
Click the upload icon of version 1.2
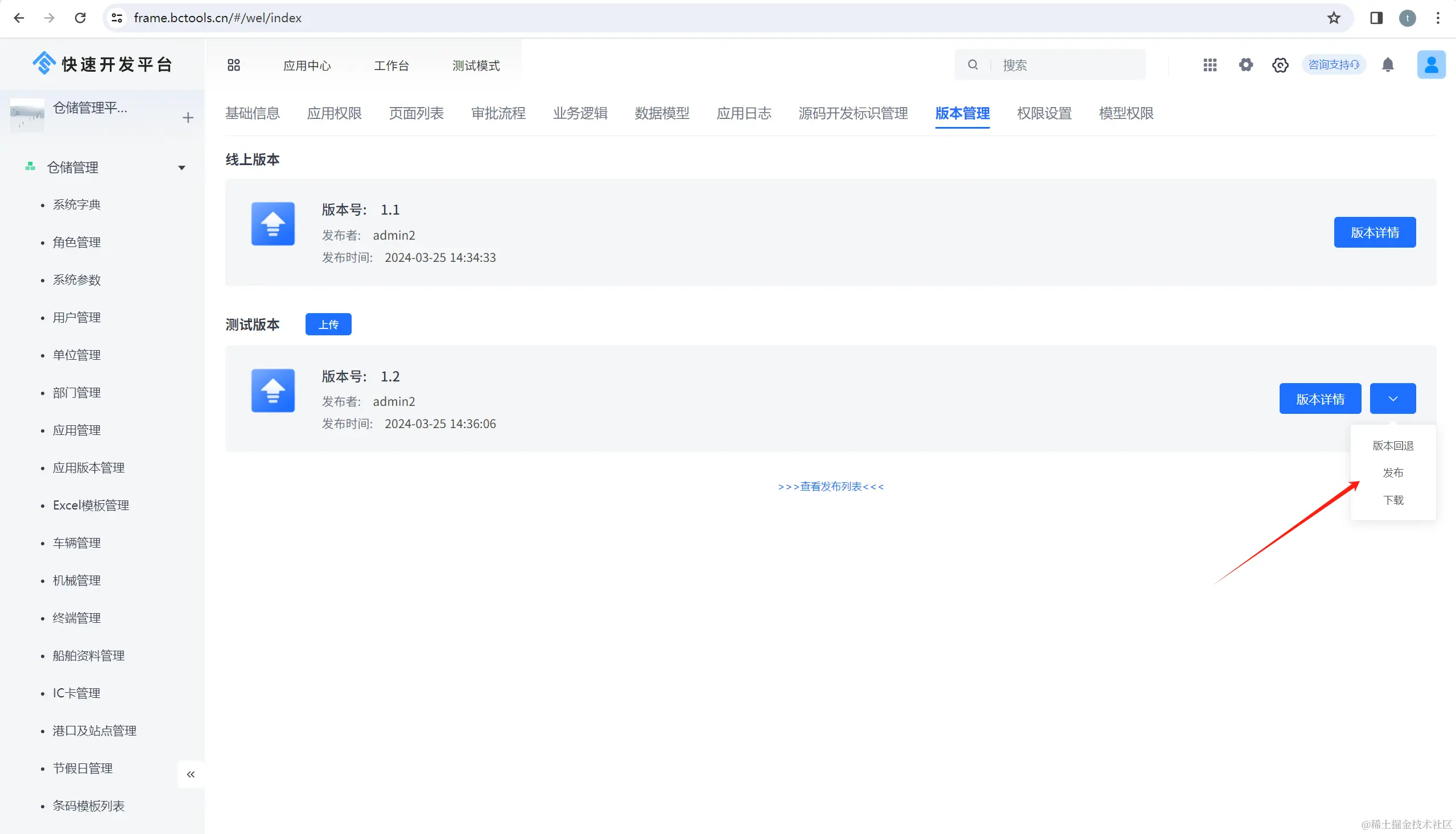273,391
